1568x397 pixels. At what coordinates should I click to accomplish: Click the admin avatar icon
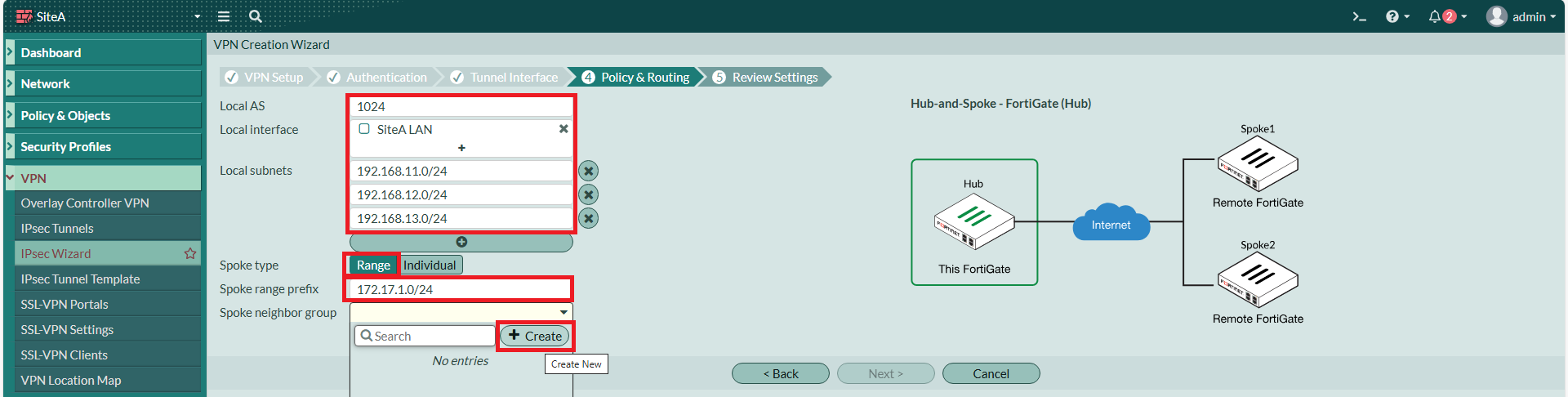1496,16
